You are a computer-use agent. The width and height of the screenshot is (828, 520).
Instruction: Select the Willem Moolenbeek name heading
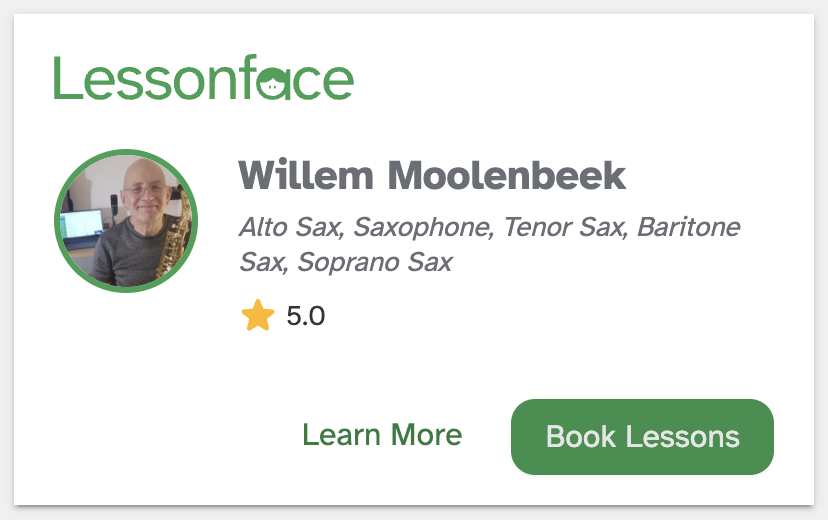432,175
